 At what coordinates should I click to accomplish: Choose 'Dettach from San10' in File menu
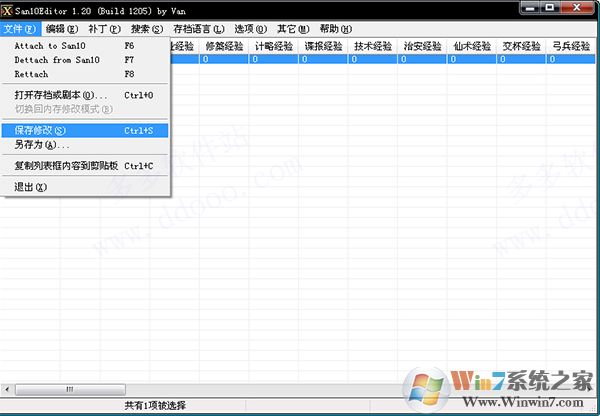click(57, 60)
